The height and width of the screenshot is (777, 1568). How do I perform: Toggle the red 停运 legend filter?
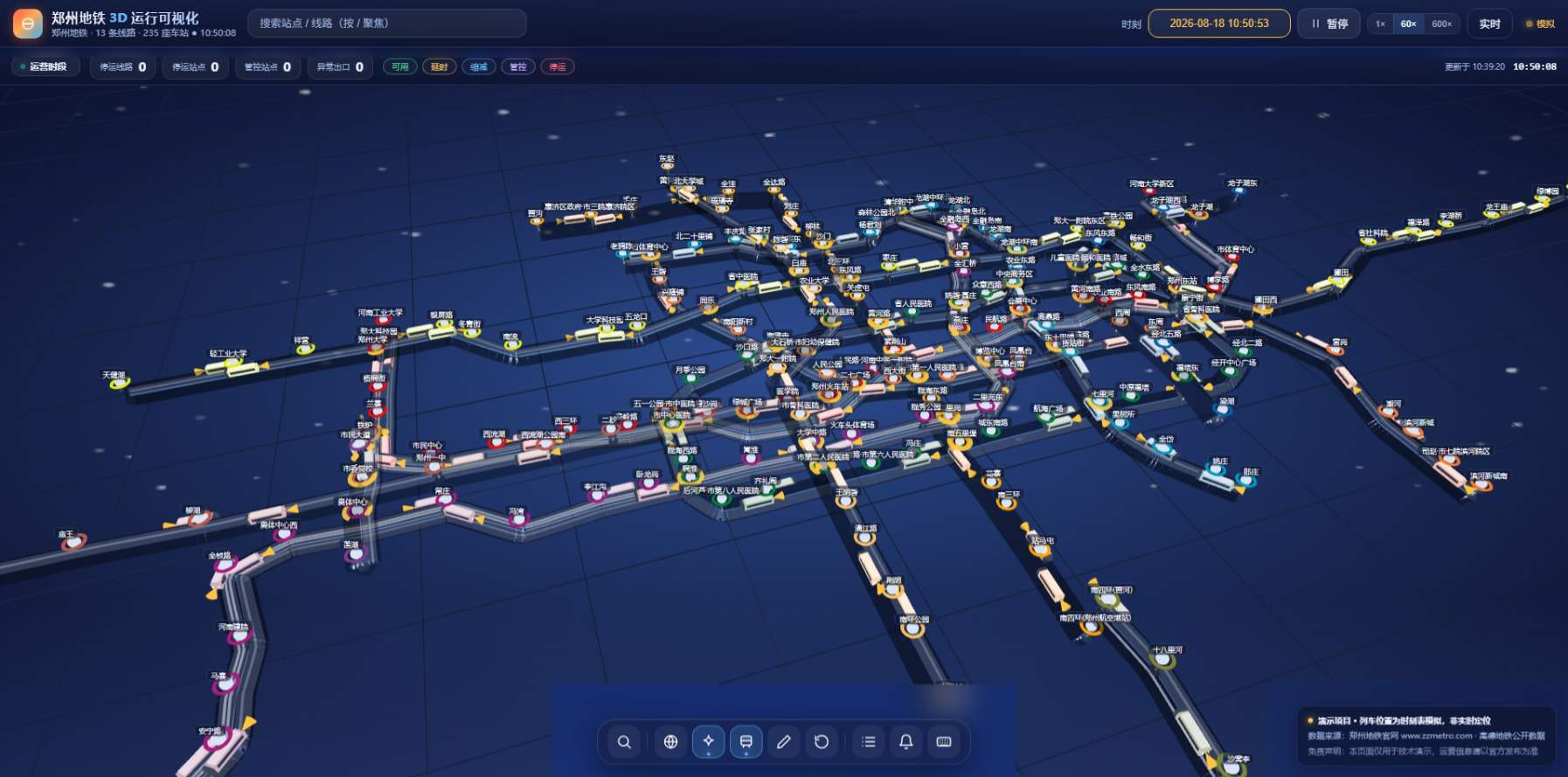pyautogui.click(x=557, y=66)
